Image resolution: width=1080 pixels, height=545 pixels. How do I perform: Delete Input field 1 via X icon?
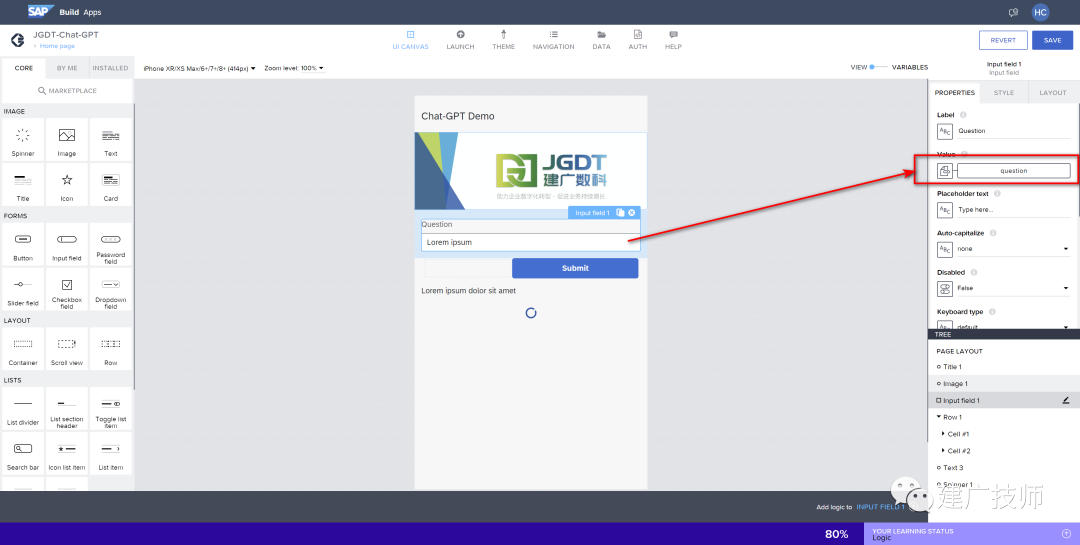(x=632, y=213)
